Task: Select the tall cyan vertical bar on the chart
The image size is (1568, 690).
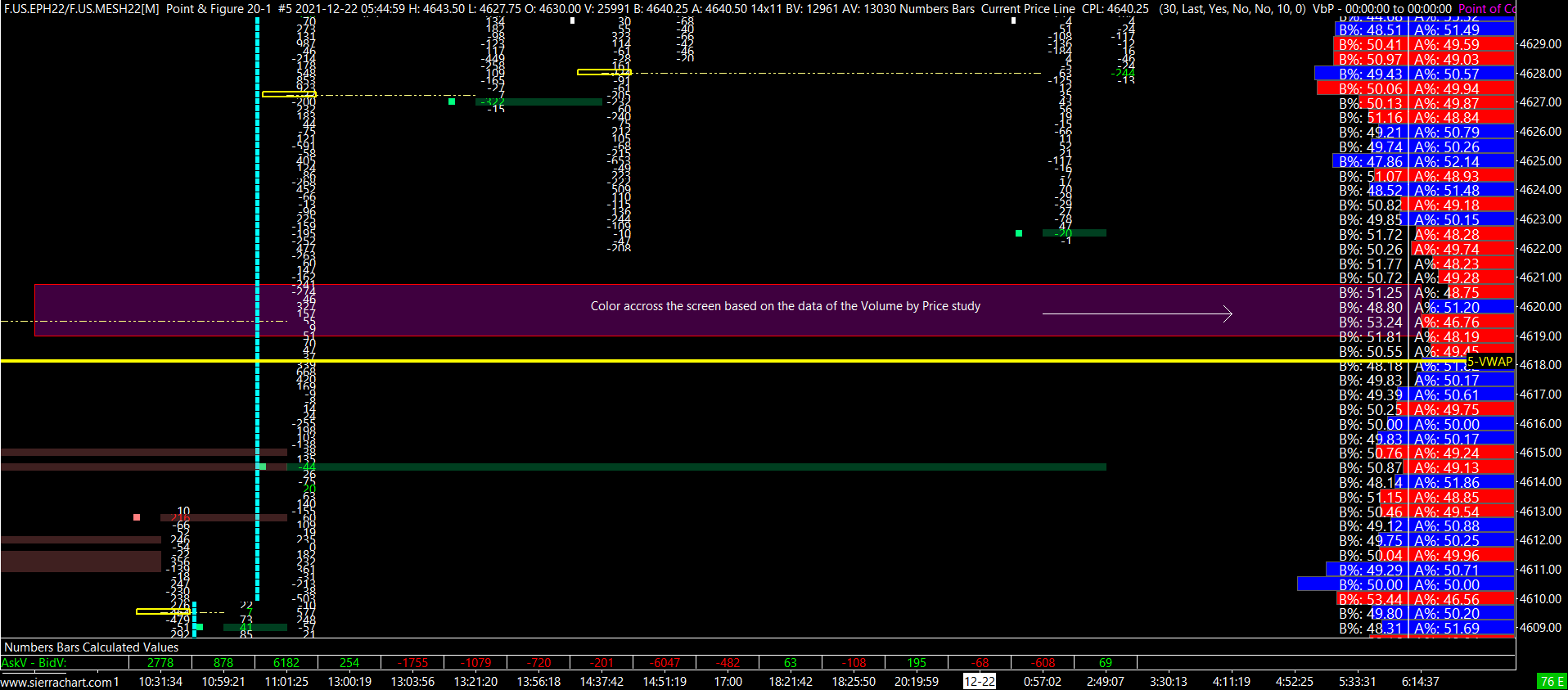Action: pos(258,311)
